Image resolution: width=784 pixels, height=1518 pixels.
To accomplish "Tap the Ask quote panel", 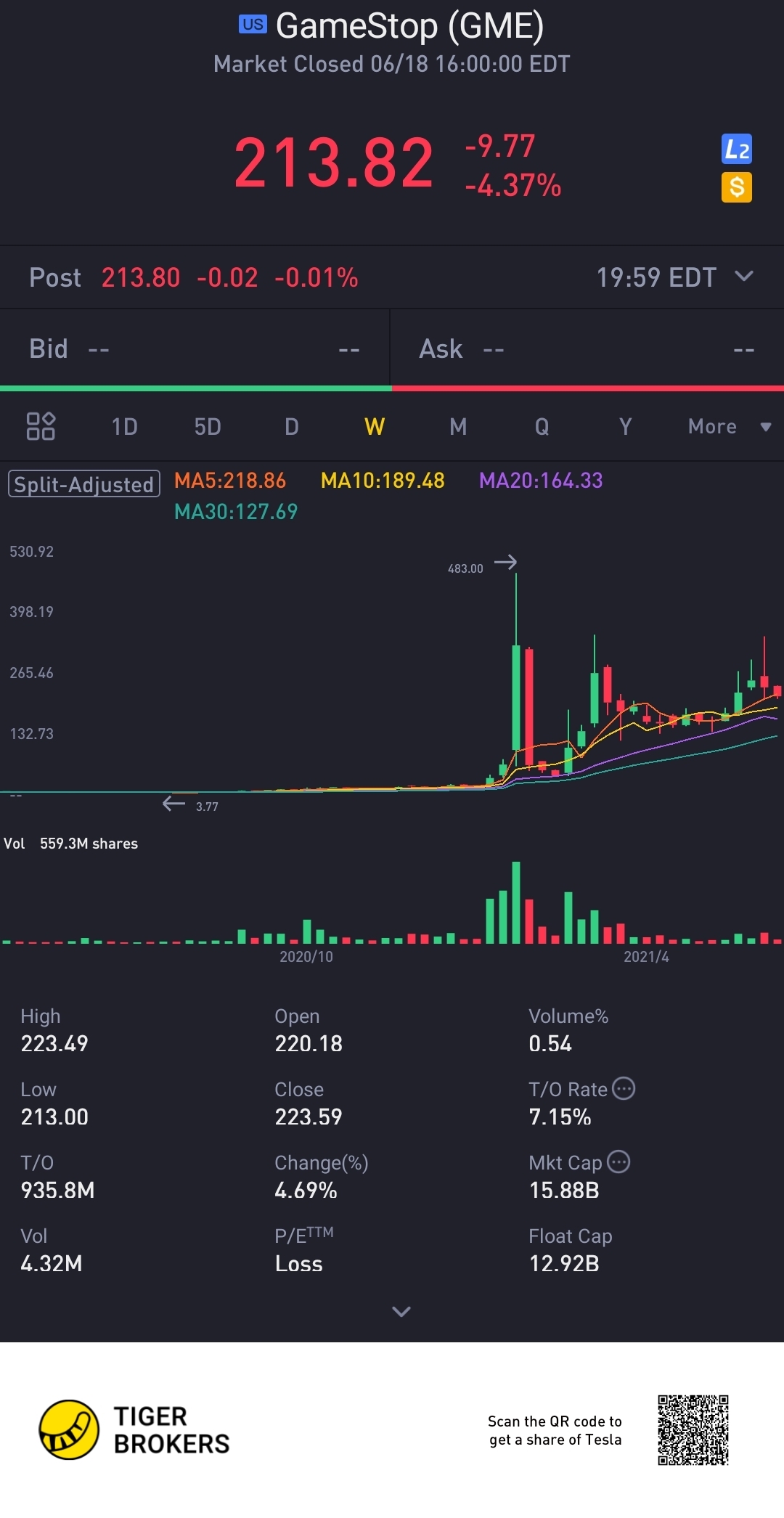I will (587, 349).
